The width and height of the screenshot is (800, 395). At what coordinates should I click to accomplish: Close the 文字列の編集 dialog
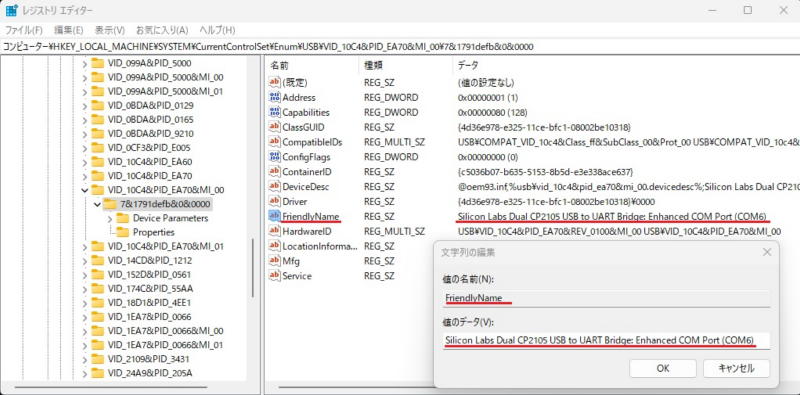766,252
